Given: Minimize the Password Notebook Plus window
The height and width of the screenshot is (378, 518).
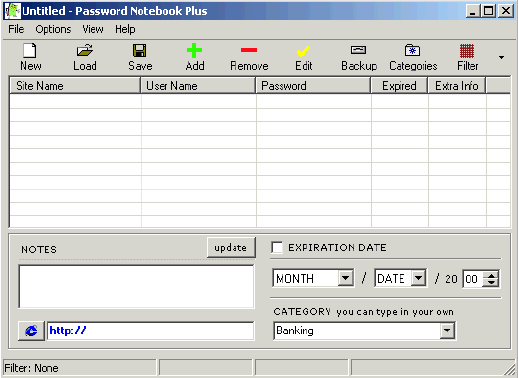Looking at the screenshot, I should [x=473, y=11].
